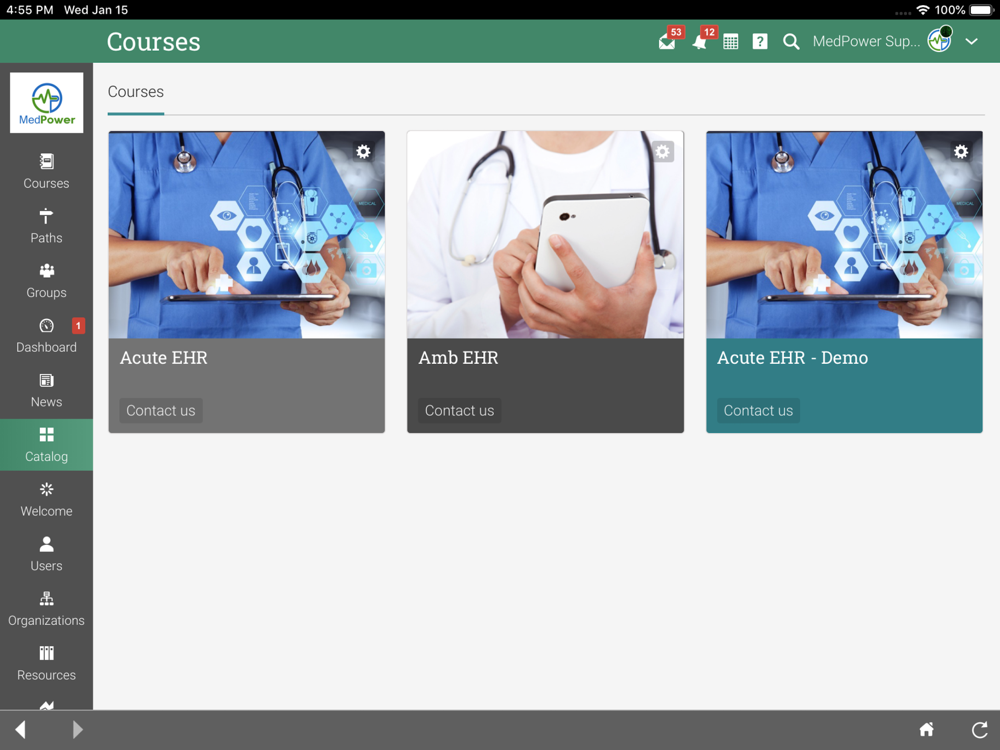Open the notifications bell icon
1000x750 pixels.
(x=700, y=43)
